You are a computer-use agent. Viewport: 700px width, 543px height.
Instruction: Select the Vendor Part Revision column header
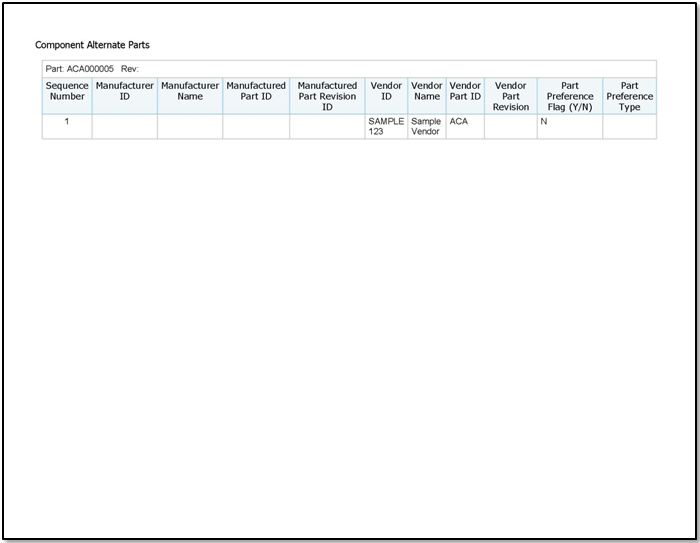click(511, 96)
